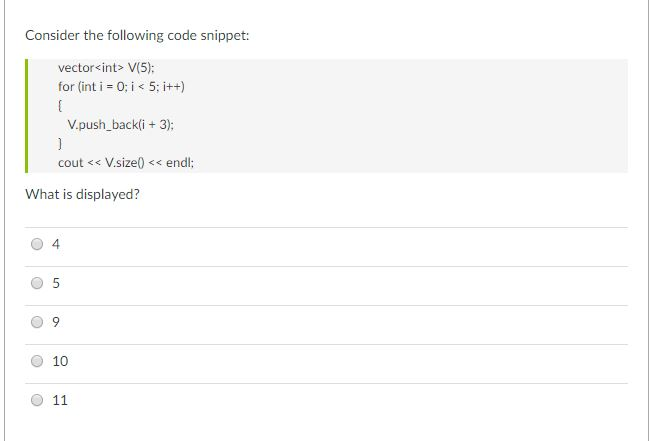This screenshot has height=441, width=649.
Task: Click the for loop header code line
Action: click(x=121, y=87)
